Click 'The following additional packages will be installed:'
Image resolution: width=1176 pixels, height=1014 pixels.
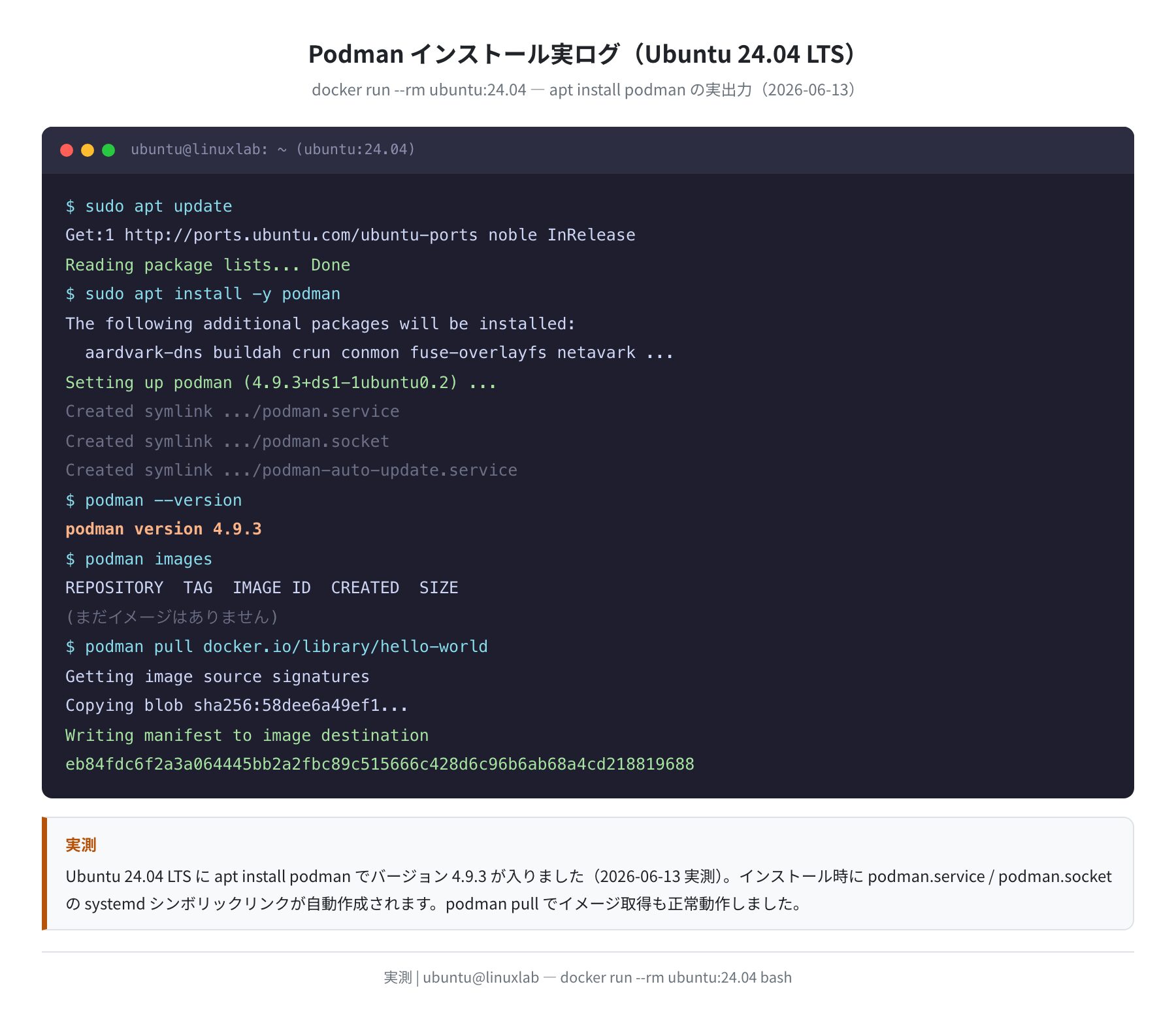tap(320, 324)
